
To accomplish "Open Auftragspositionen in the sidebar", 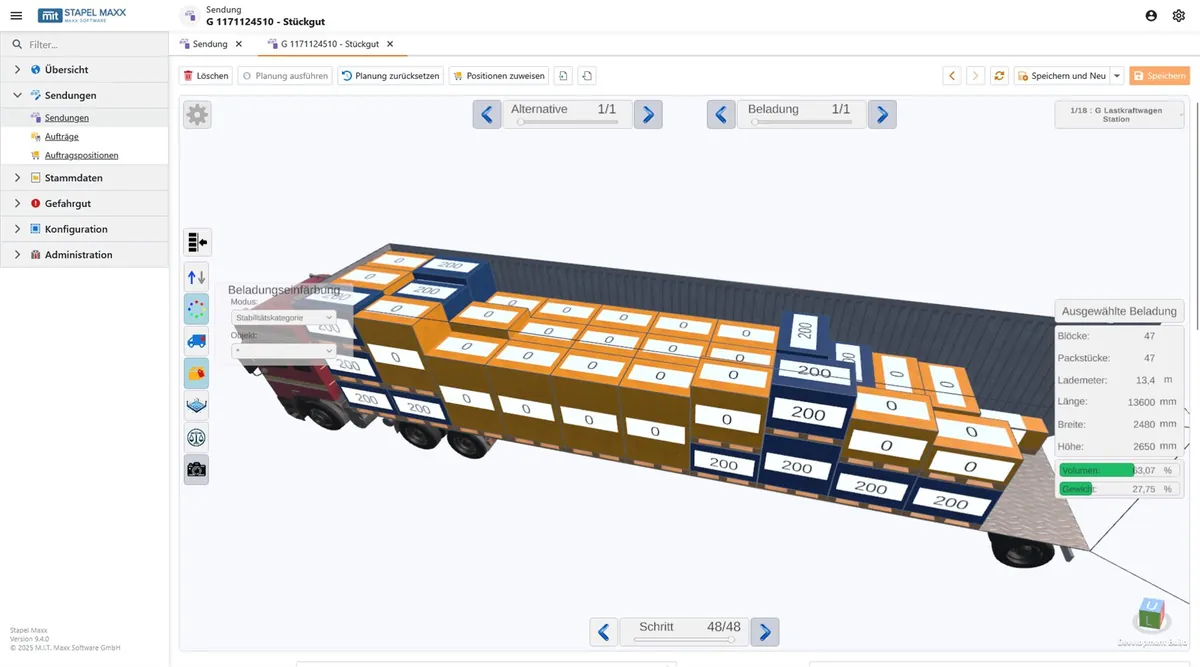I will (x=82, y=156).
